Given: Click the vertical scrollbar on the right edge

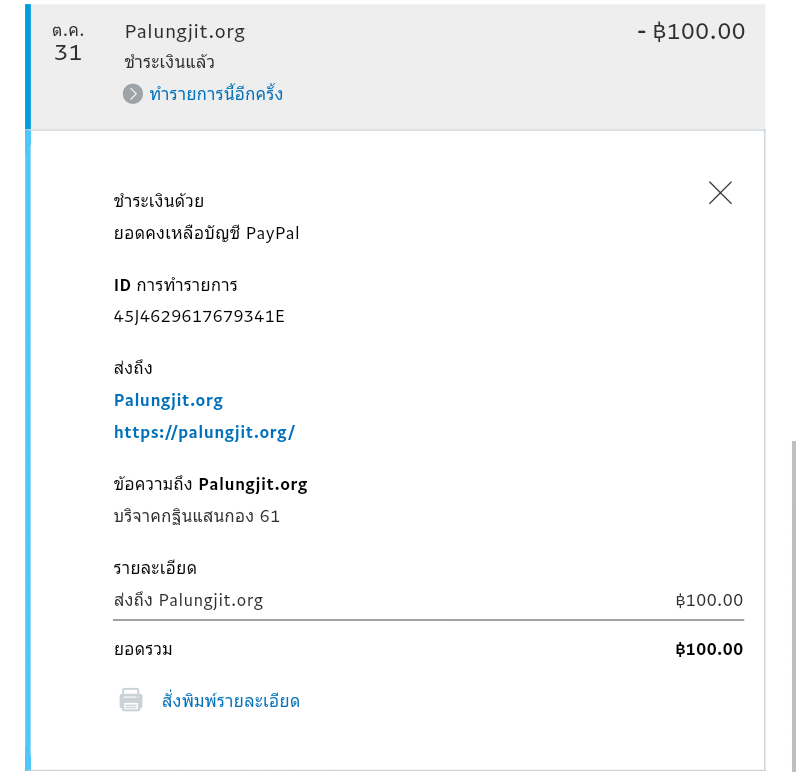Looking at the screenshot, I should click(793, 605).
